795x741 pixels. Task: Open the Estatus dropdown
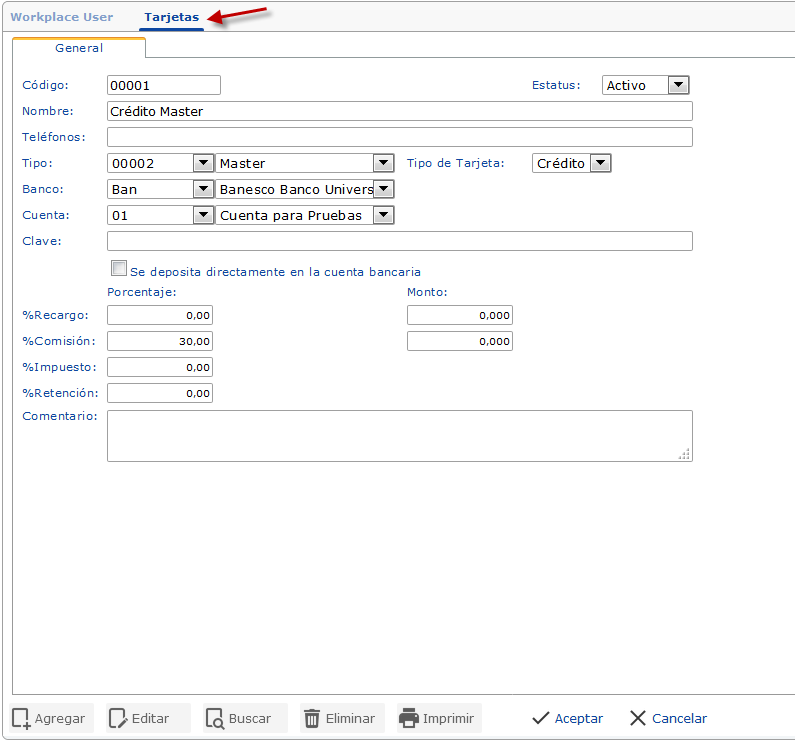(677, 85)
